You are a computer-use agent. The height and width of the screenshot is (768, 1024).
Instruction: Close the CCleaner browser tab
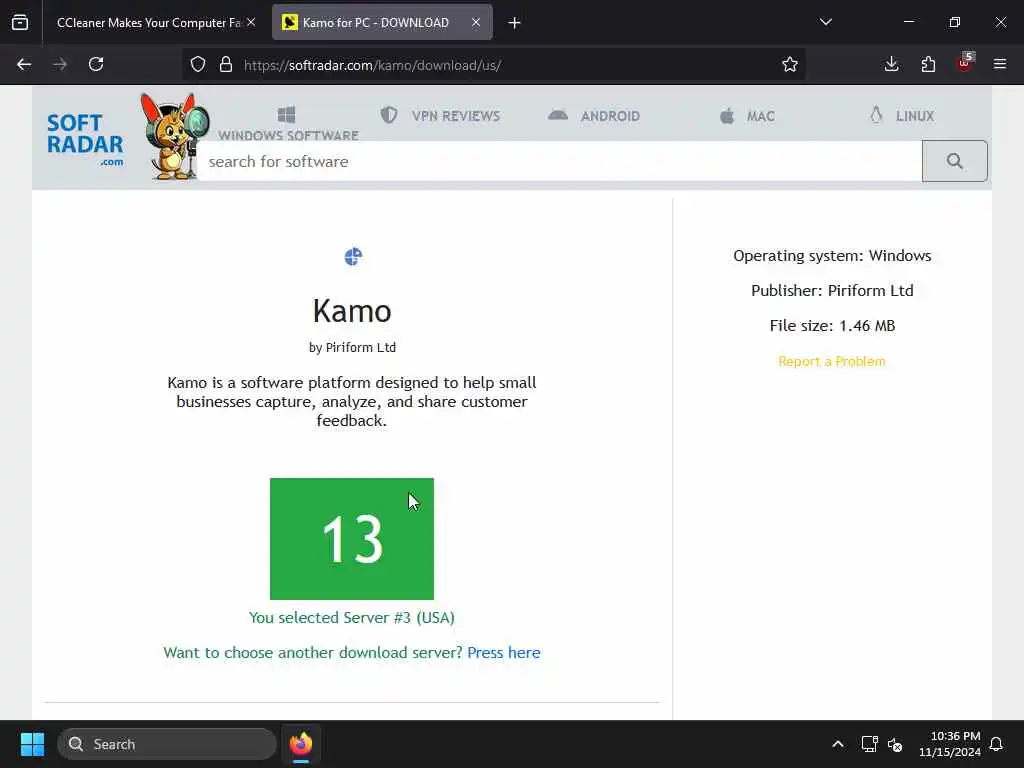tap(251, 22)
